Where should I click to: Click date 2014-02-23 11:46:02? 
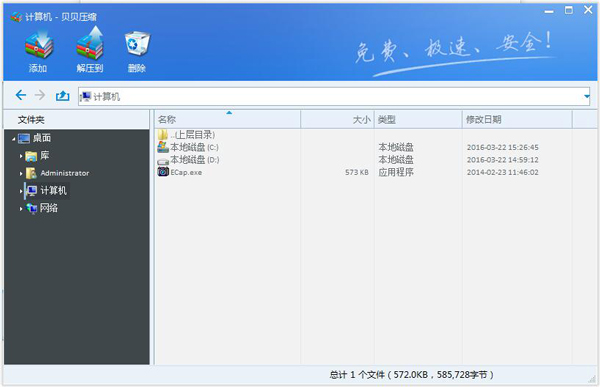[502, 173]
